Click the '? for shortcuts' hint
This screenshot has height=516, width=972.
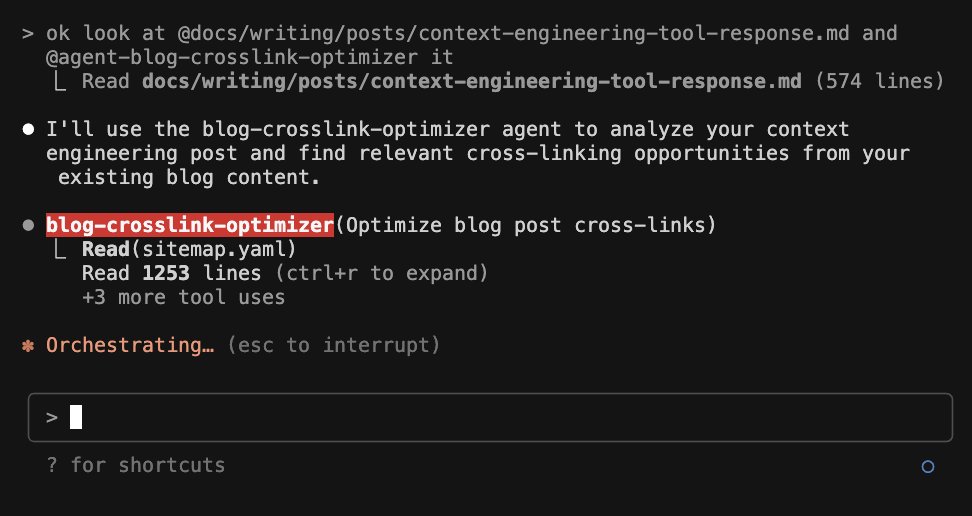coord(135,465)
